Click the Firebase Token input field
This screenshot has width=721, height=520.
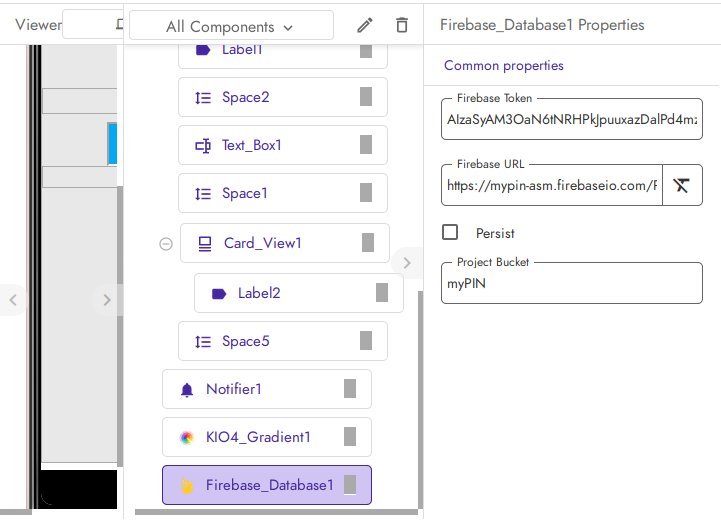(571, 120)
